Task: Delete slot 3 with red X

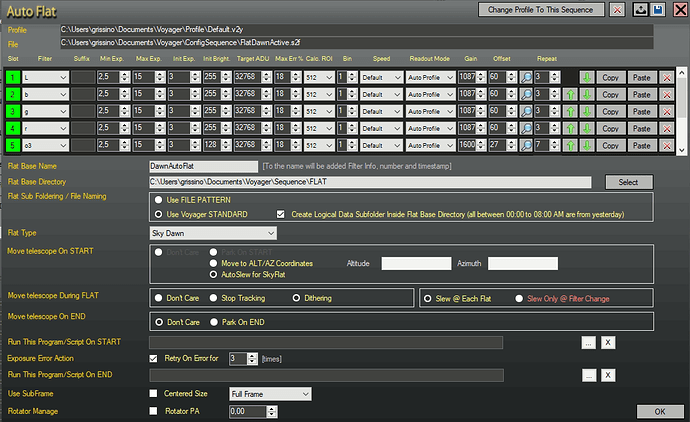Action: pos(667,111)
